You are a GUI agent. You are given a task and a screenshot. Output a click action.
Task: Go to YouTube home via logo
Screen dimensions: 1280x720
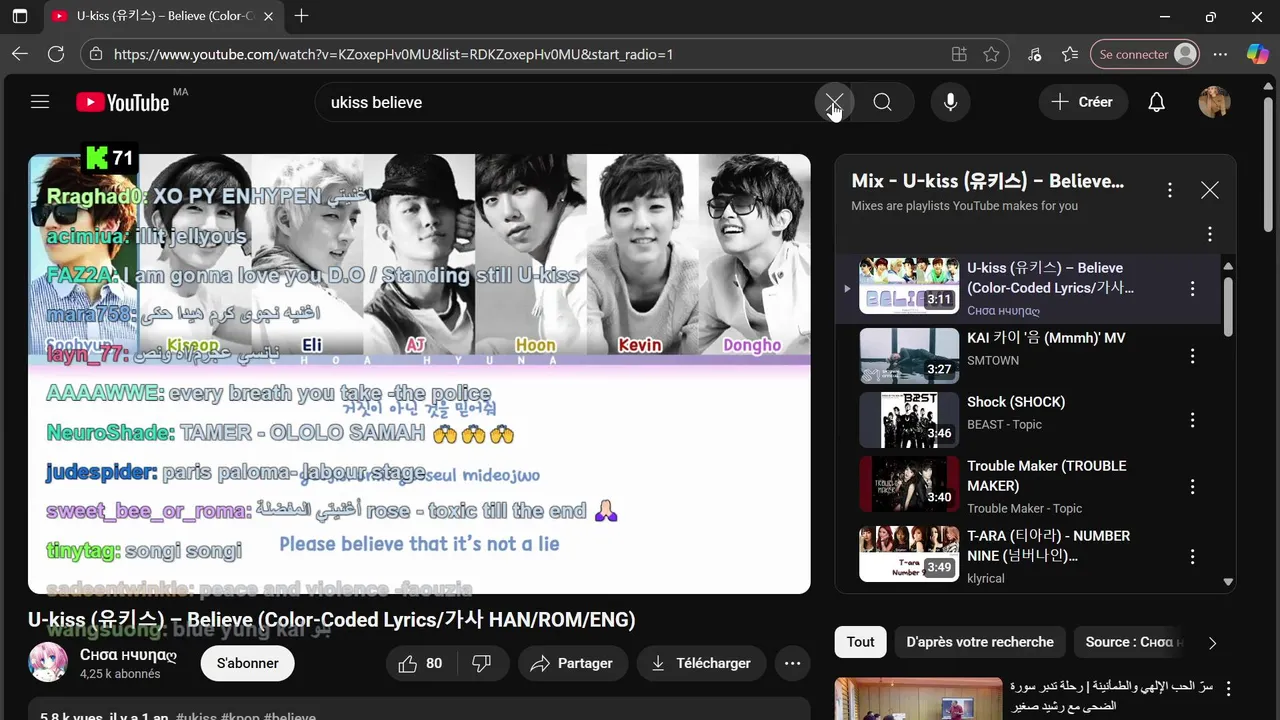pyautogui.click(x=122, y=102)
